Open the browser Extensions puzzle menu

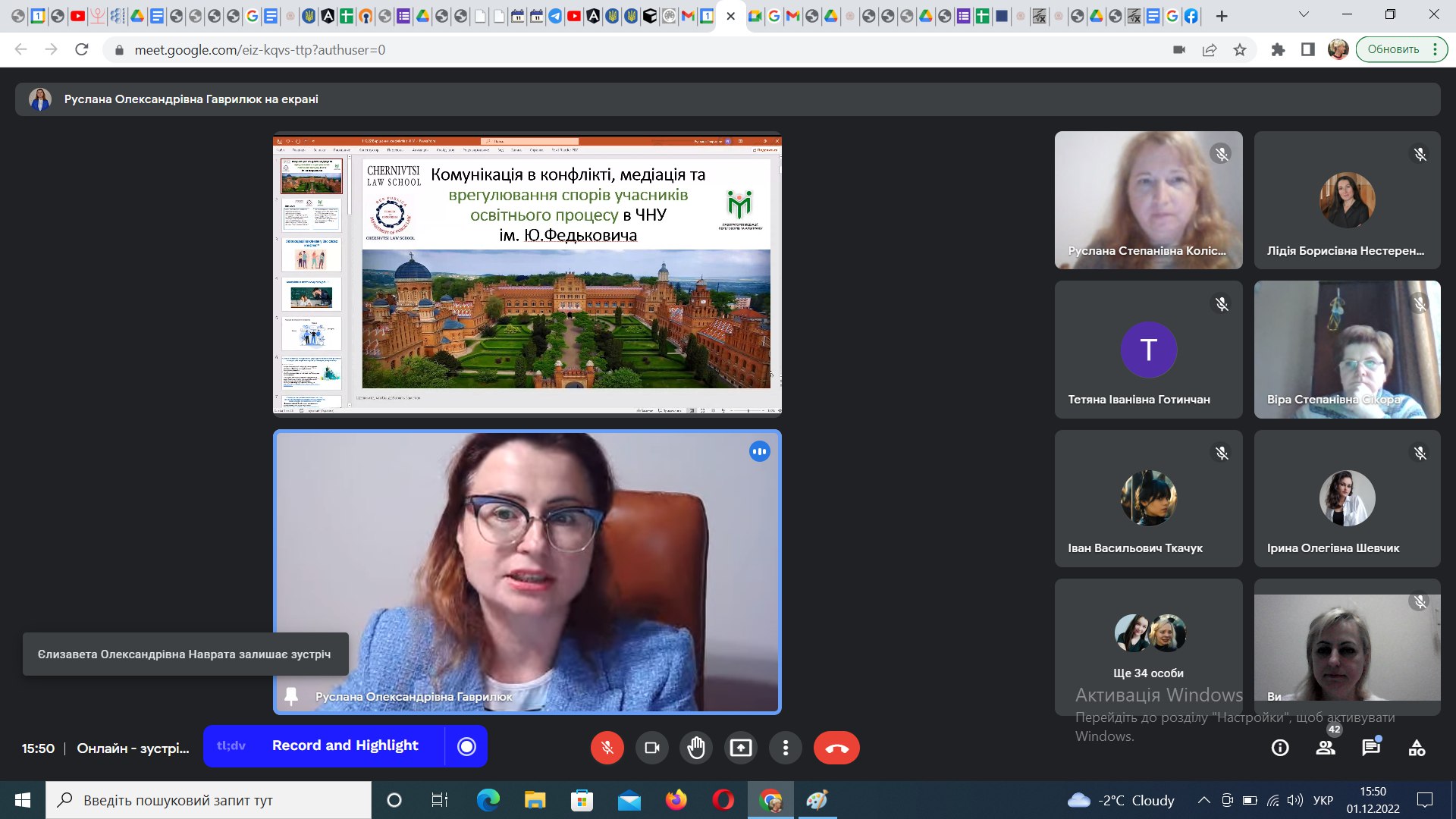point(1278,49)
